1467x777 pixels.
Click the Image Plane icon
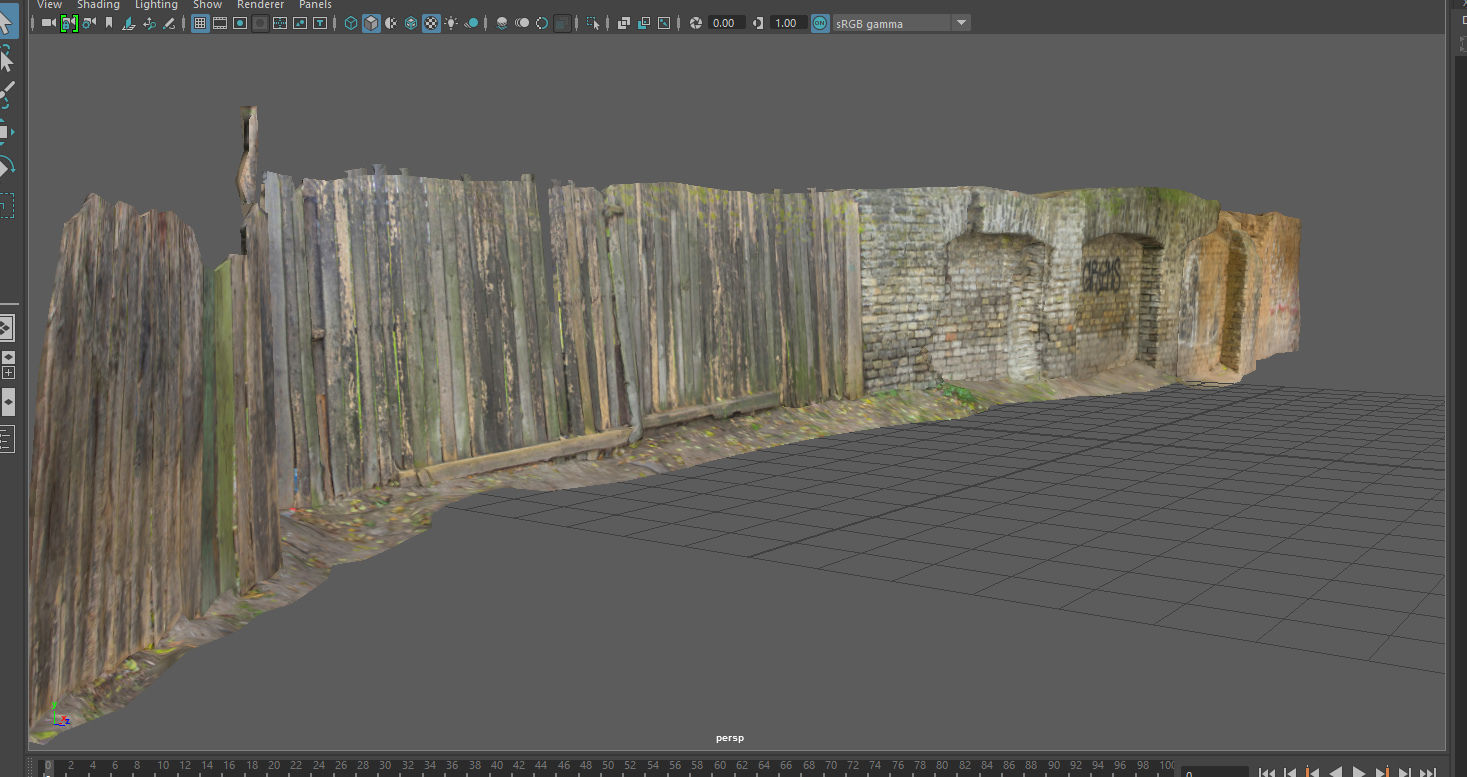click(129, 23)
